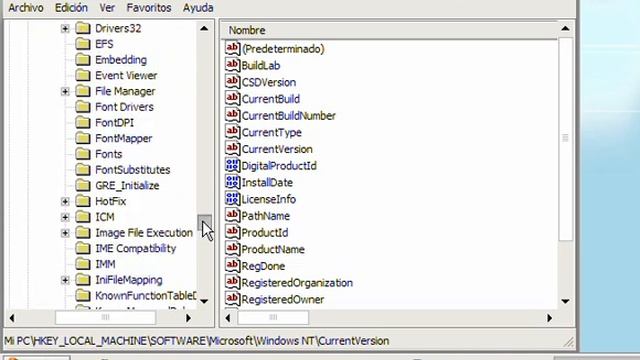Open the Favoritos menu
Image resolution: width=640 pixels, height=360 pixels.
149,8
